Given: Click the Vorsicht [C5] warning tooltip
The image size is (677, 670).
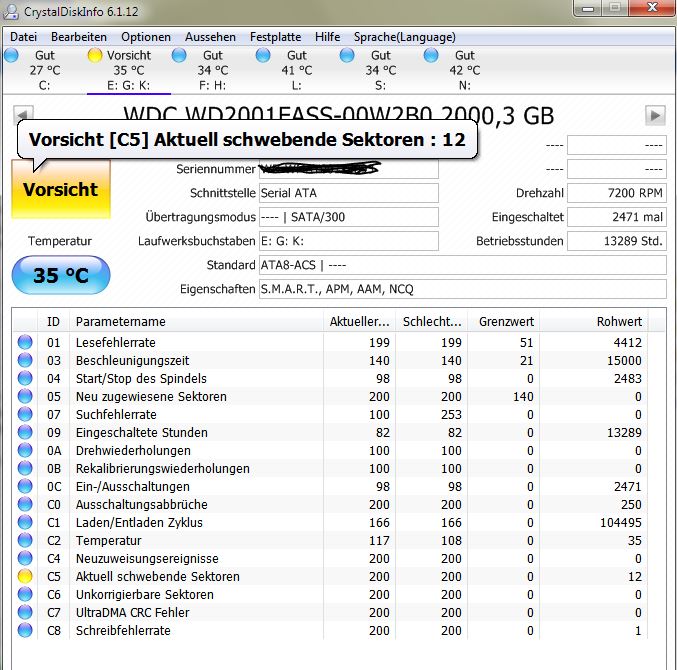Looking at the screenshot, I should click(247, 139).
